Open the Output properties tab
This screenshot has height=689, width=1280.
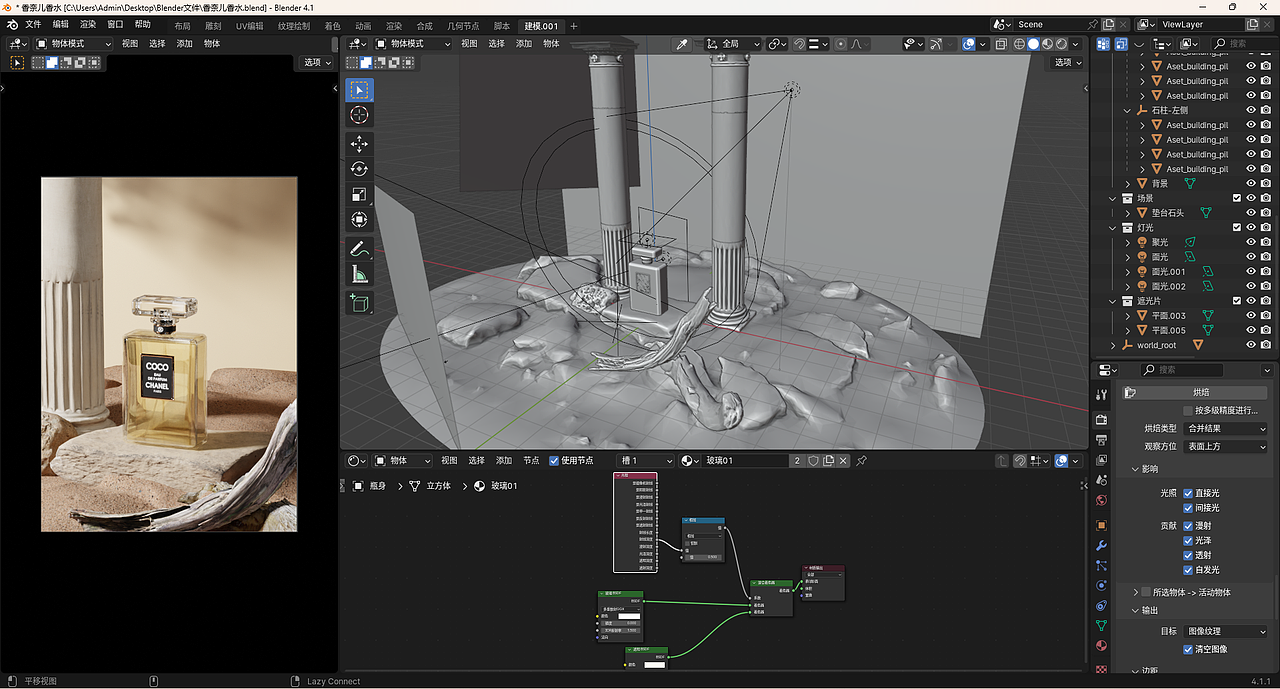coord(1102,440)
